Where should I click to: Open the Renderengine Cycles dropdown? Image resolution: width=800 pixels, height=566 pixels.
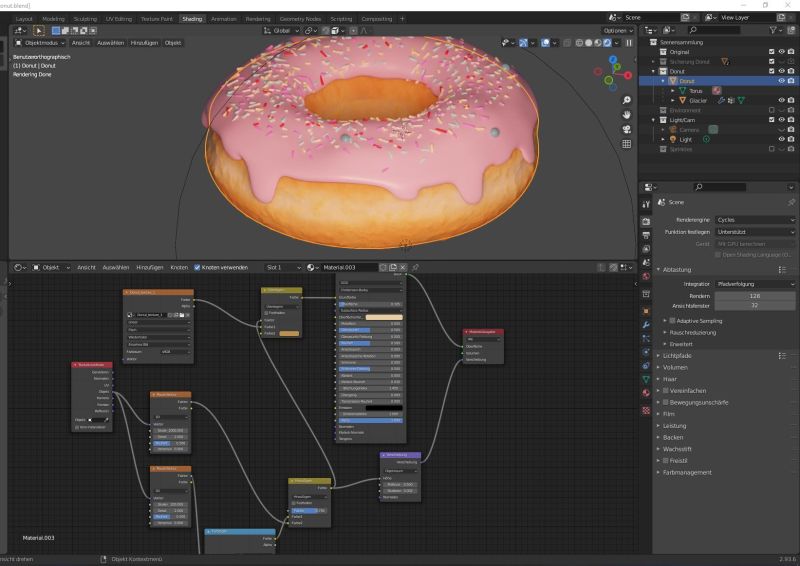755,220
